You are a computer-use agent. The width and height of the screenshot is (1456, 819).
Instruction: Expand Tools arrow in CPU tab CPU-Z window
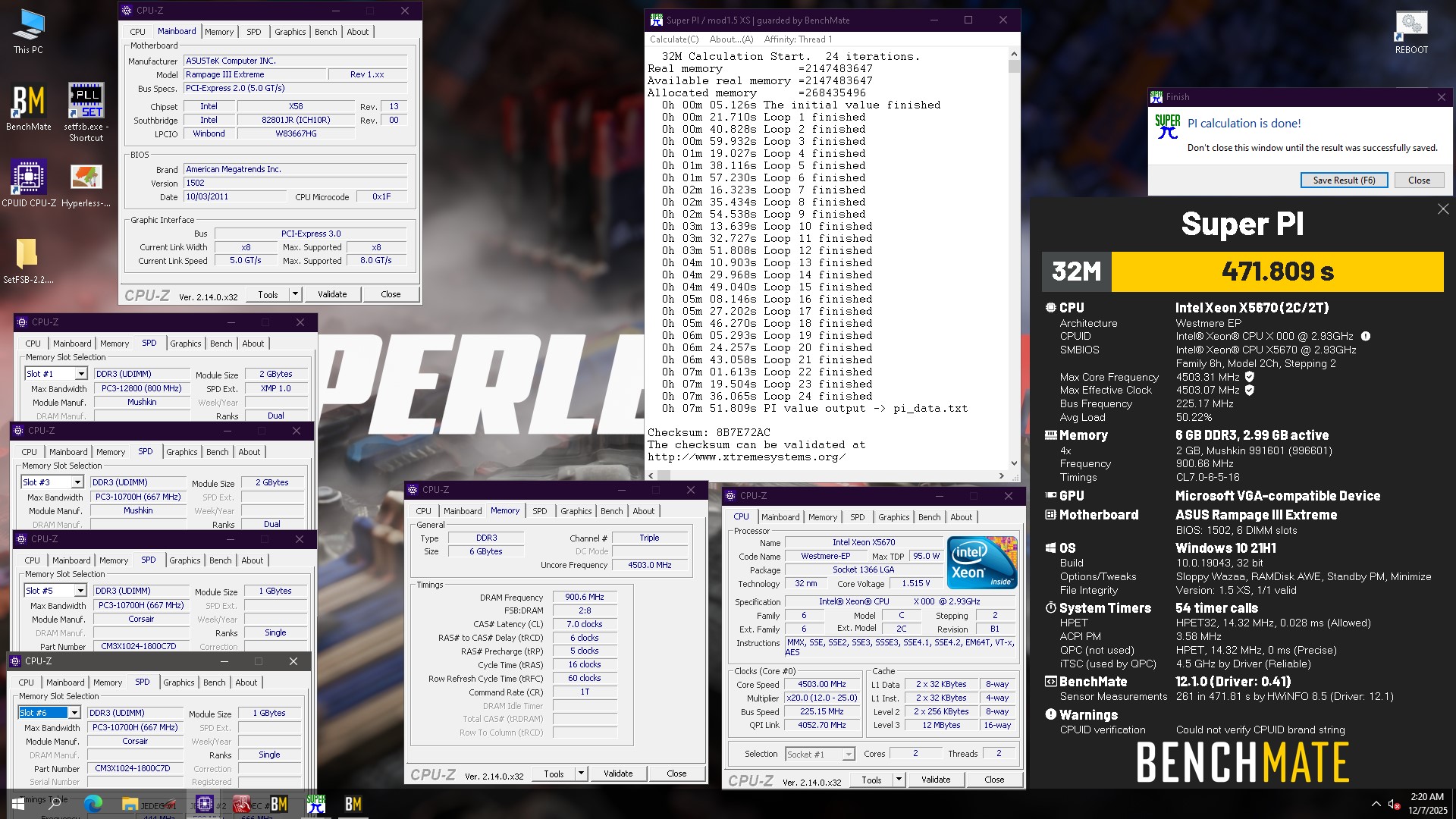[899, 780]
